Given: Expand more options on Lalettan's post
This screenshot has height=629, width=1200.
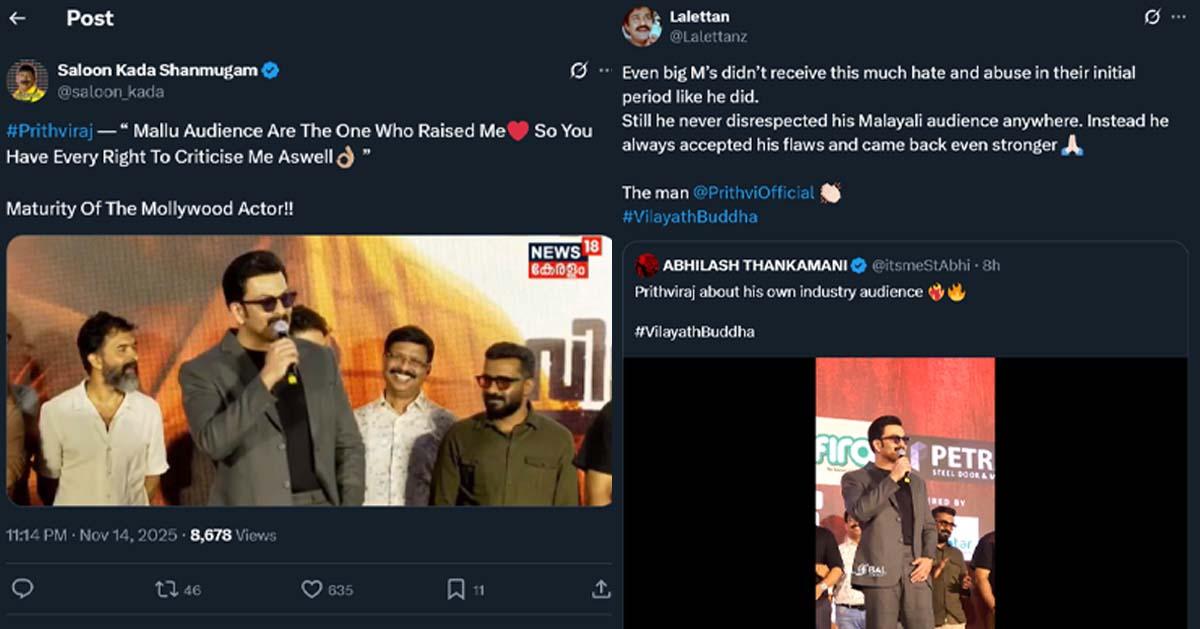Looking at the screenshot, I should (x=1178, y=17).
